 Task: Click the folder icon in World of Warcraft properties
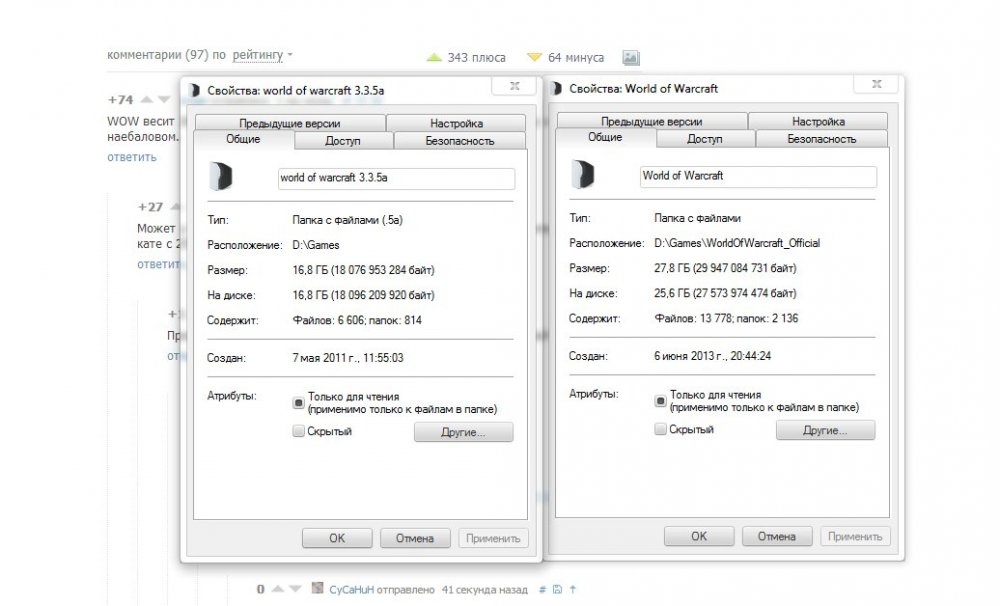point(583,174)
